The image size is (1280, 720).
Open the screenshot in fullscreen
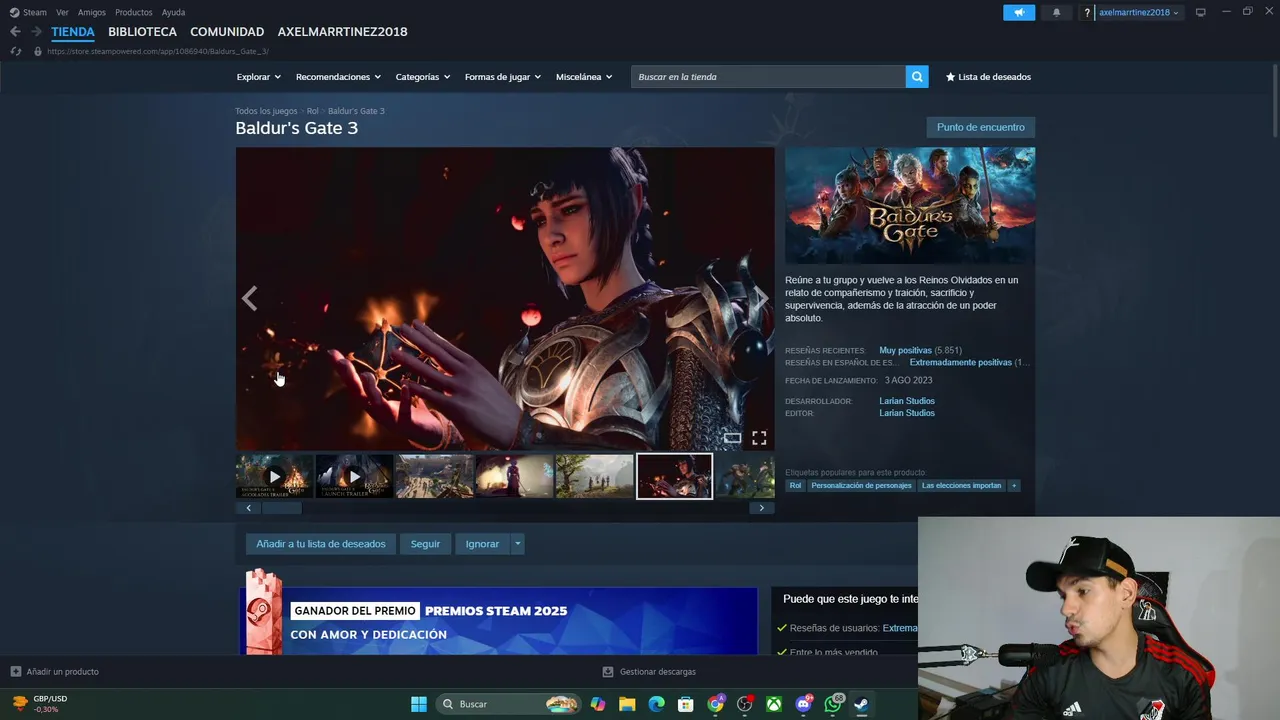[759, 438]
